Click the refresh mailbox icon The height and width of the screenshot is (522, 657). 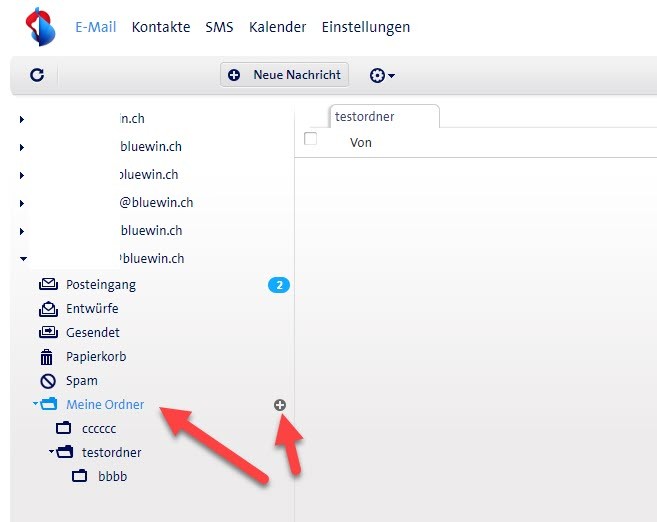click(37, 75)
